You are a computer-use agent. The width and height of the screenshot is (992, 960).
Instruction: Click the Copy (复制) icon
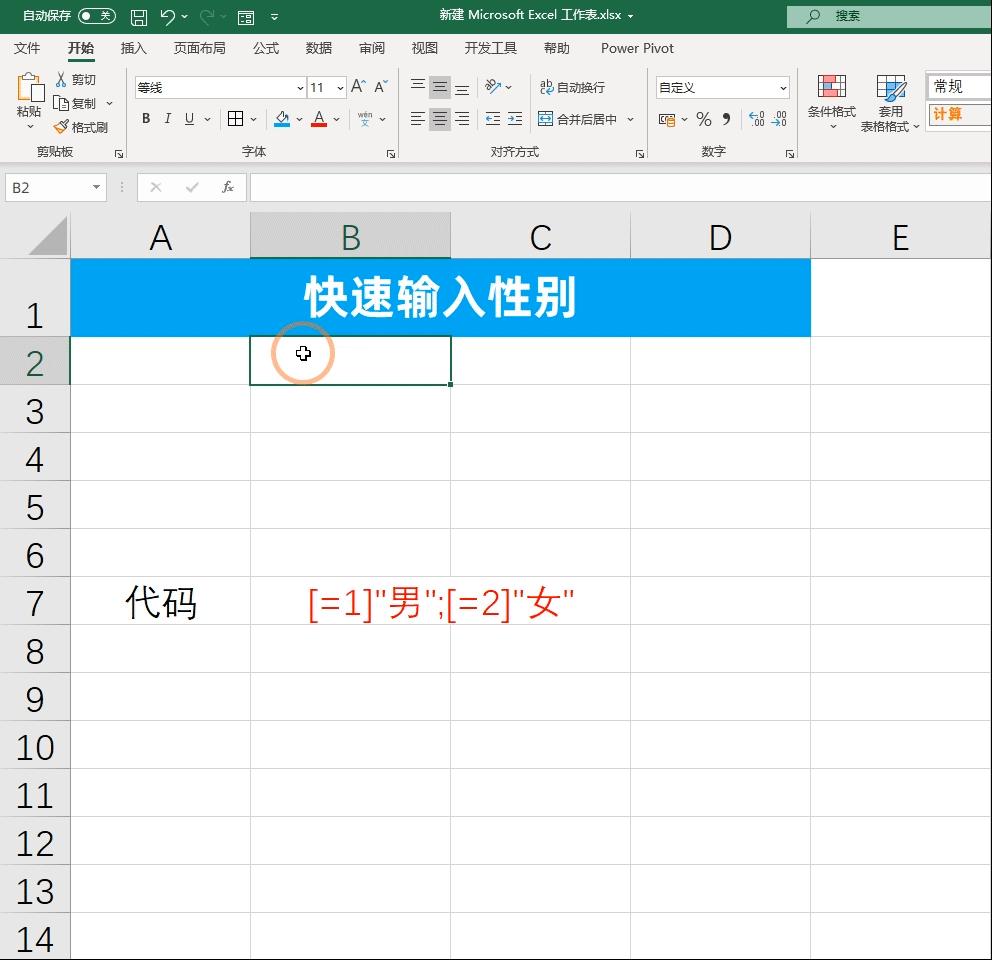click(60, 102)
